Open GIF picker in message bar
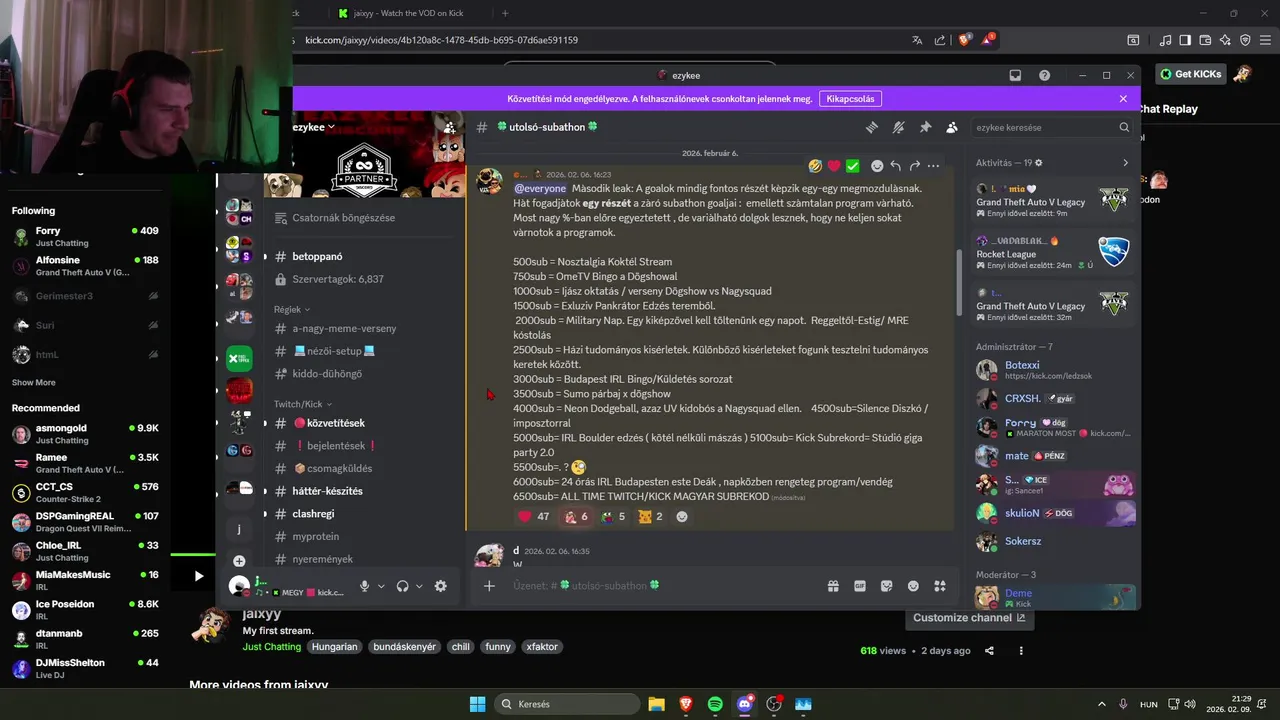This screenshot has width=1280, height=720. click(860, 586)
